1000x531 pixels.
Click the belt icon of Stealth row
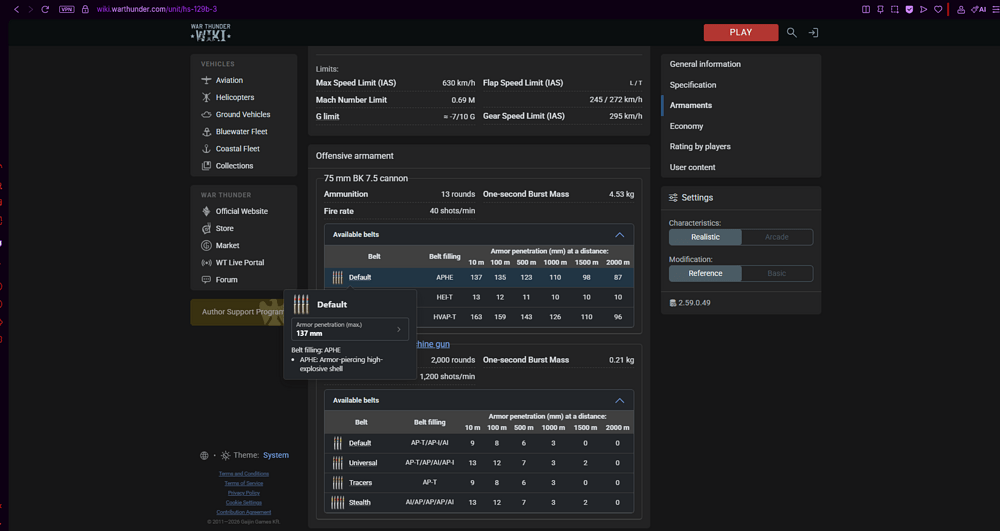tap(337, 502)
